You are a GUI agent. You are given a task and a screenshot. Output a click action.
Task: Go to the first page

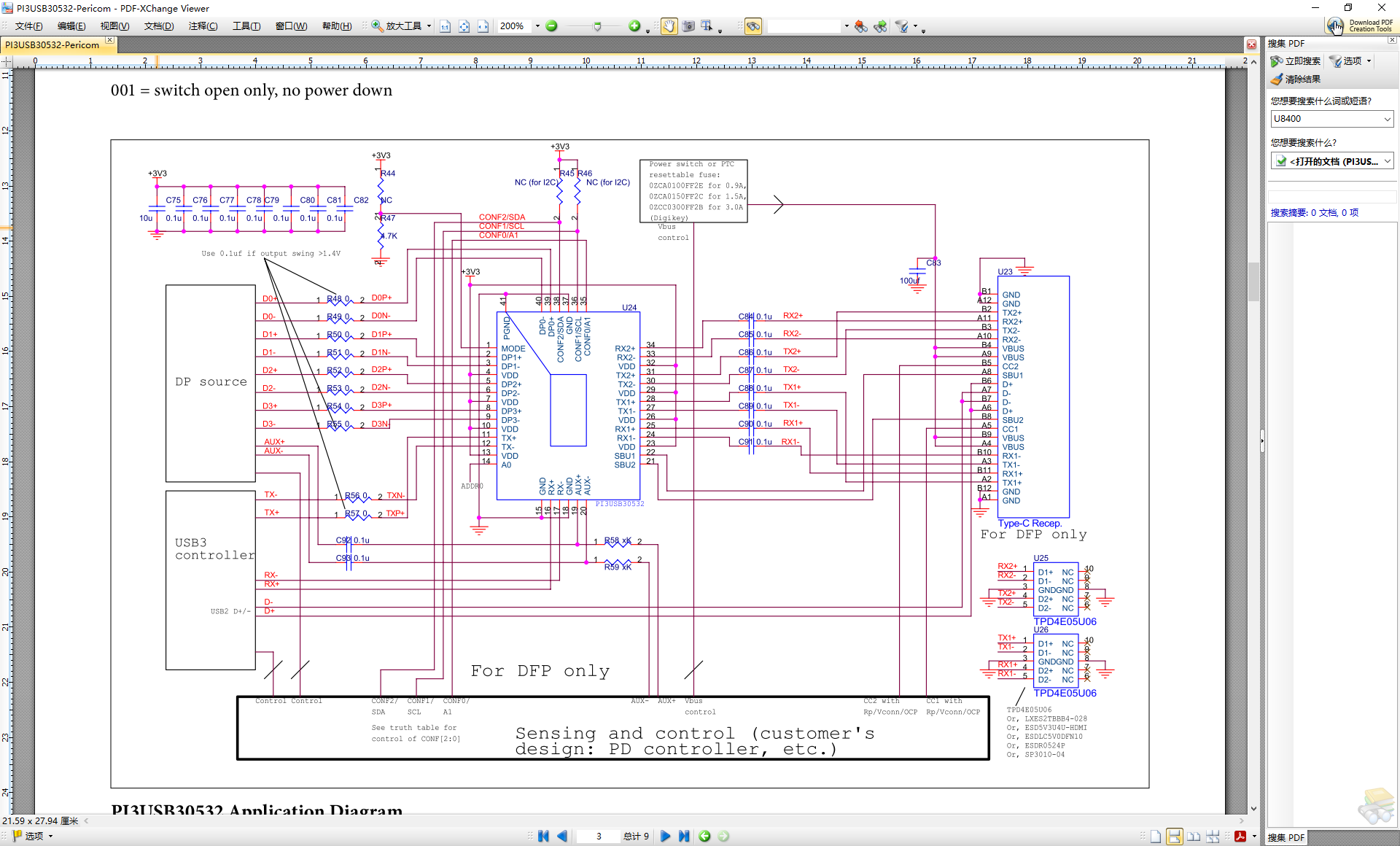click(543, 837)
